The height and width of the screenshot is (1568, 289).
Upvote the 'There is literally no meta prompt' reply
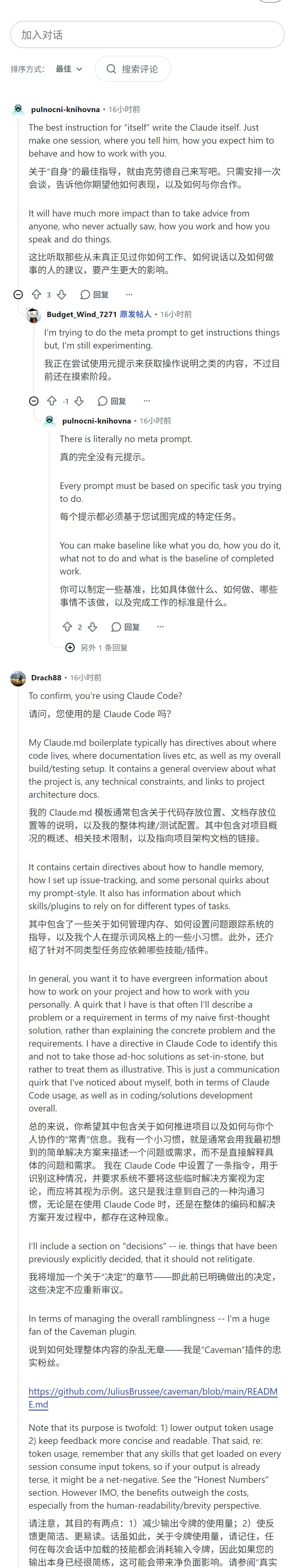68,627
